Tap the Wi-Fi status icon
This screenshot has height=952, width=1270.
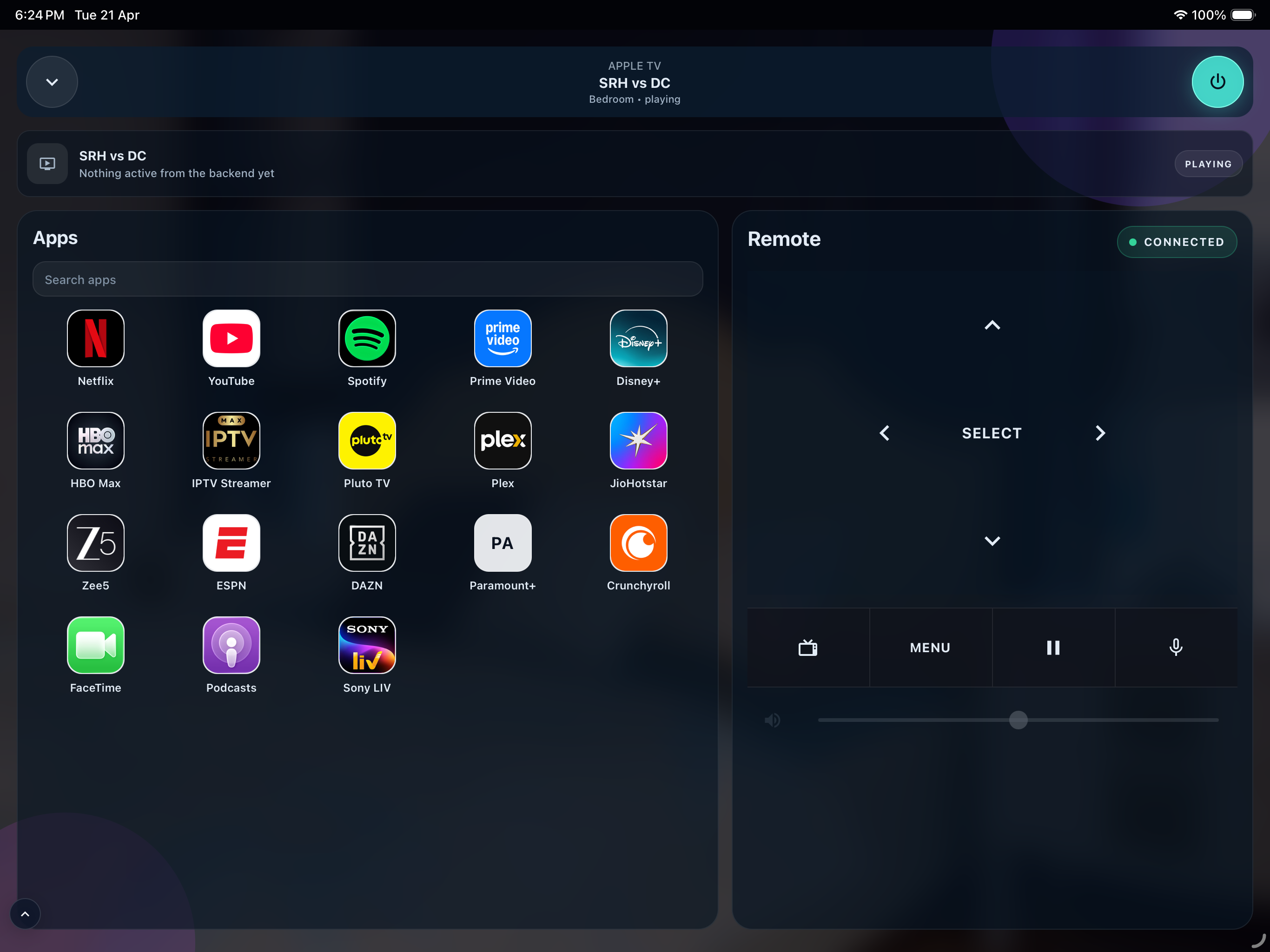1180,15
